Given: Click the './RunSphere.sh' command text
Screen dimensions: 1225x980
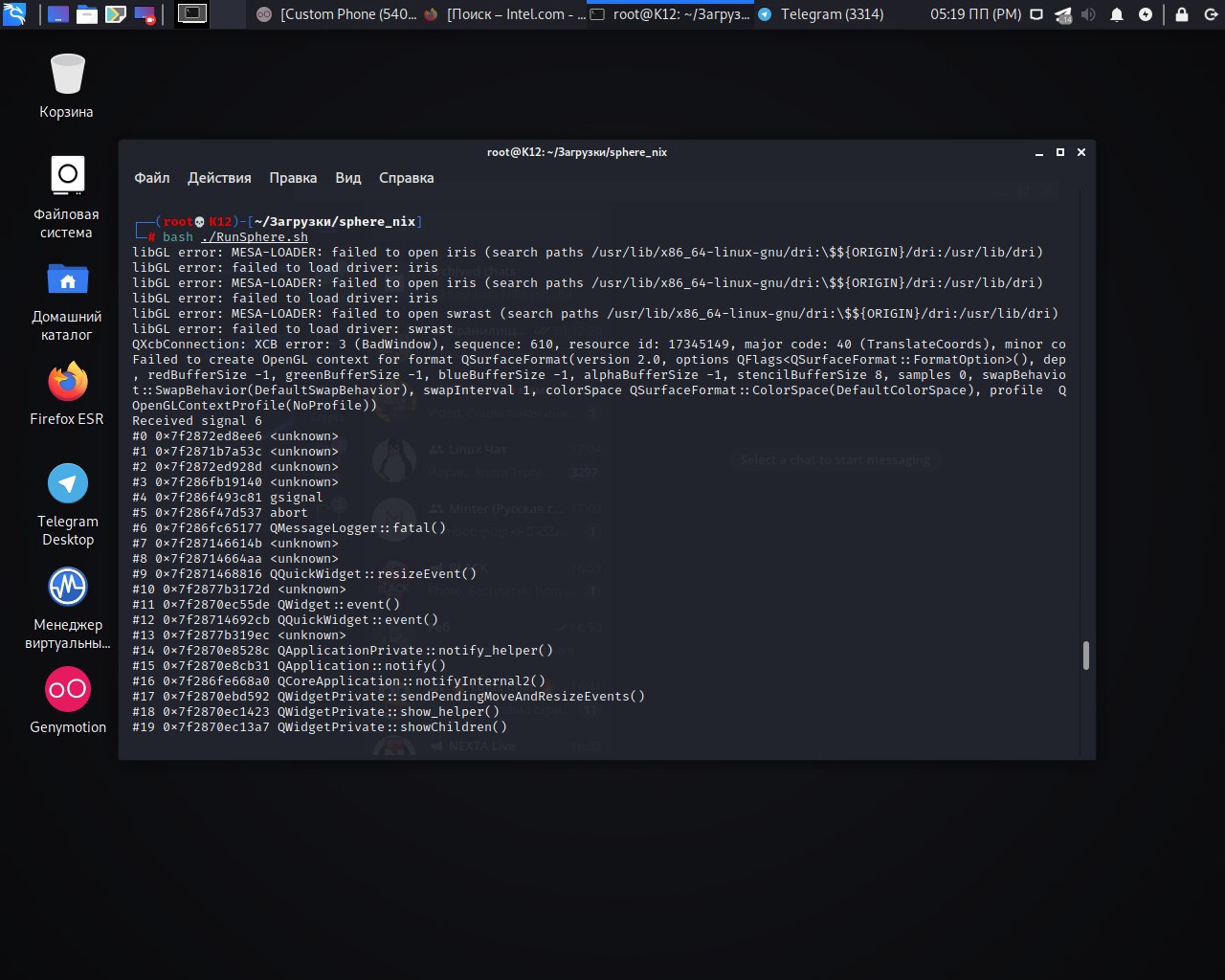Looking at the screenshot, I should [255, 237].
